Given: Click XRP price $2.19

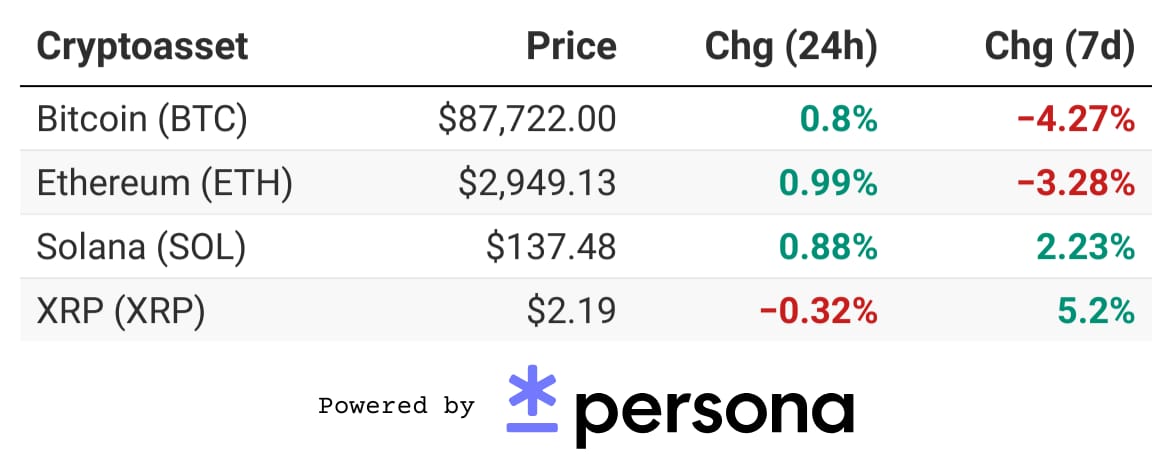Looking at the screenshot, I should (572, 311).
